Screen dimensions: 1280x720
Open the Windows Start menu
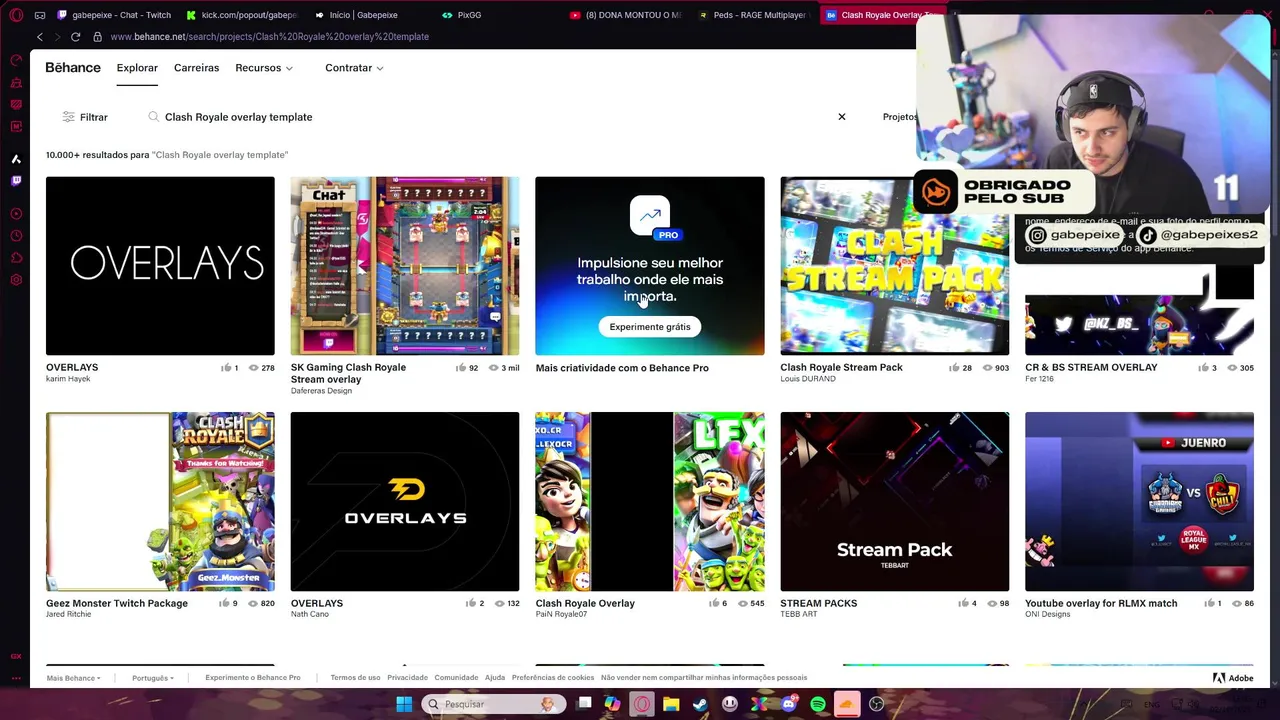coord(404,704)
